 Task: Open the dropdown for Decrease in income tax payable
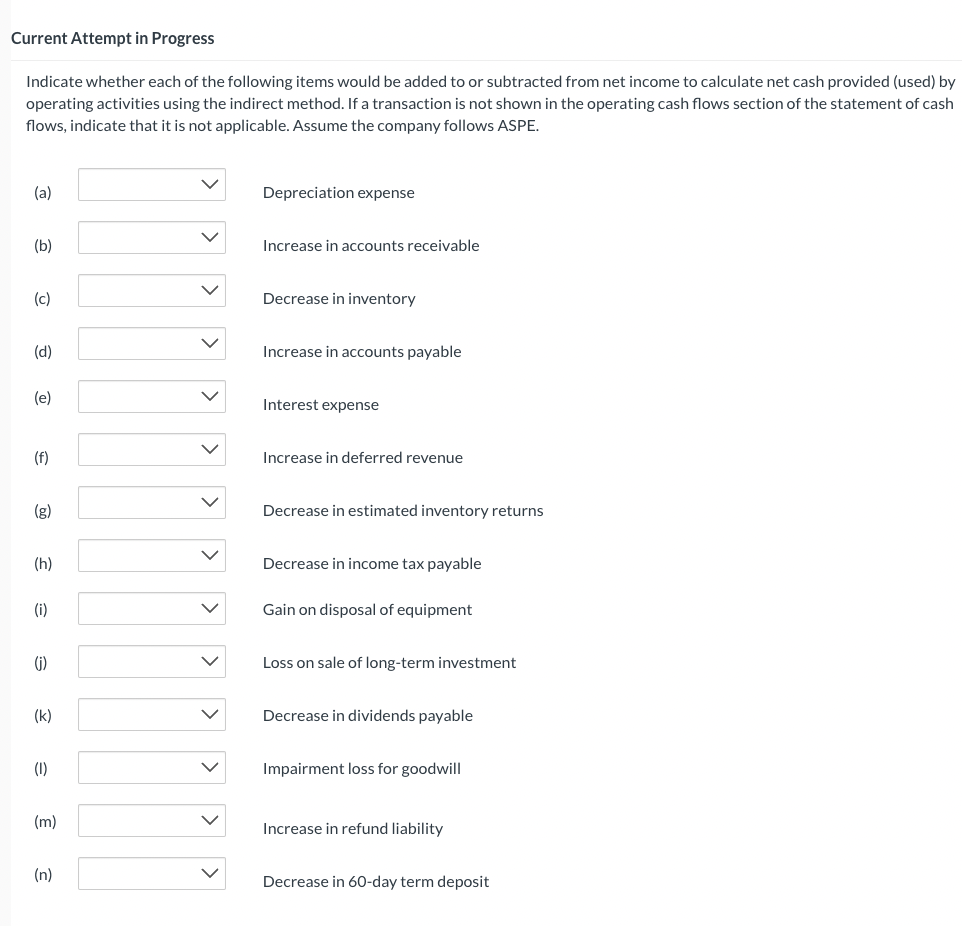pos(151,555)
